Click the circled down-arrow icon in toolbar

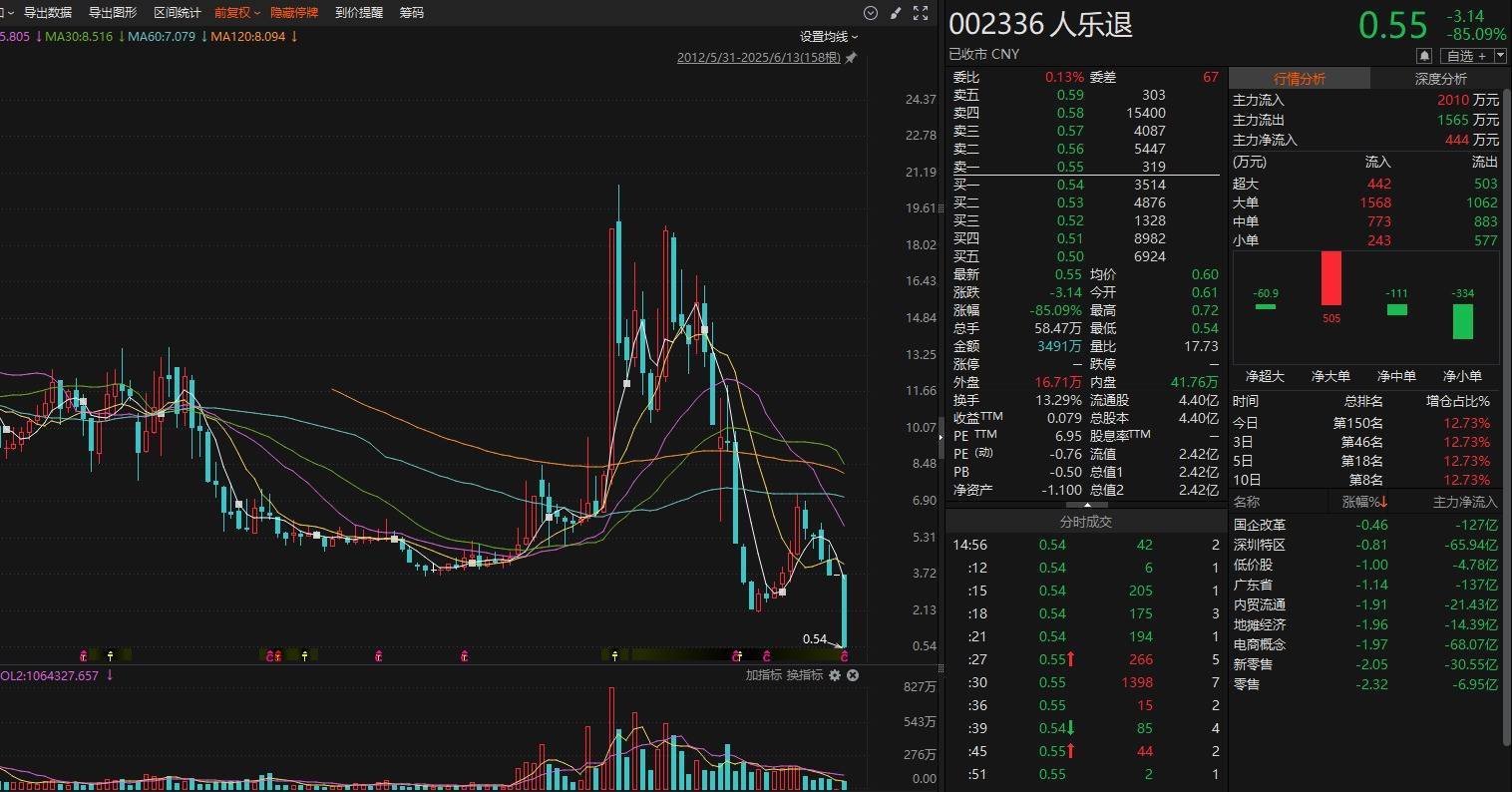coord(871,13)
